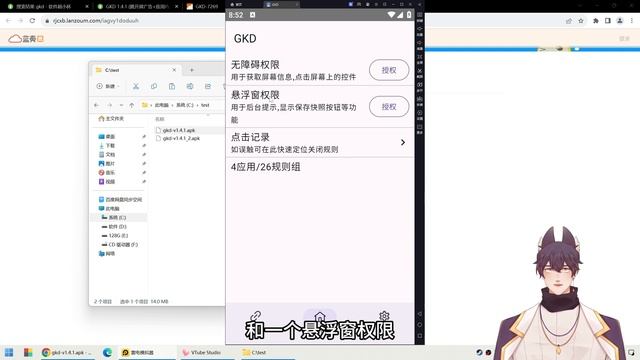Viewport: 640px width, 360px height.
Task: Close first Chrome tab
Action: pos(87,7)
